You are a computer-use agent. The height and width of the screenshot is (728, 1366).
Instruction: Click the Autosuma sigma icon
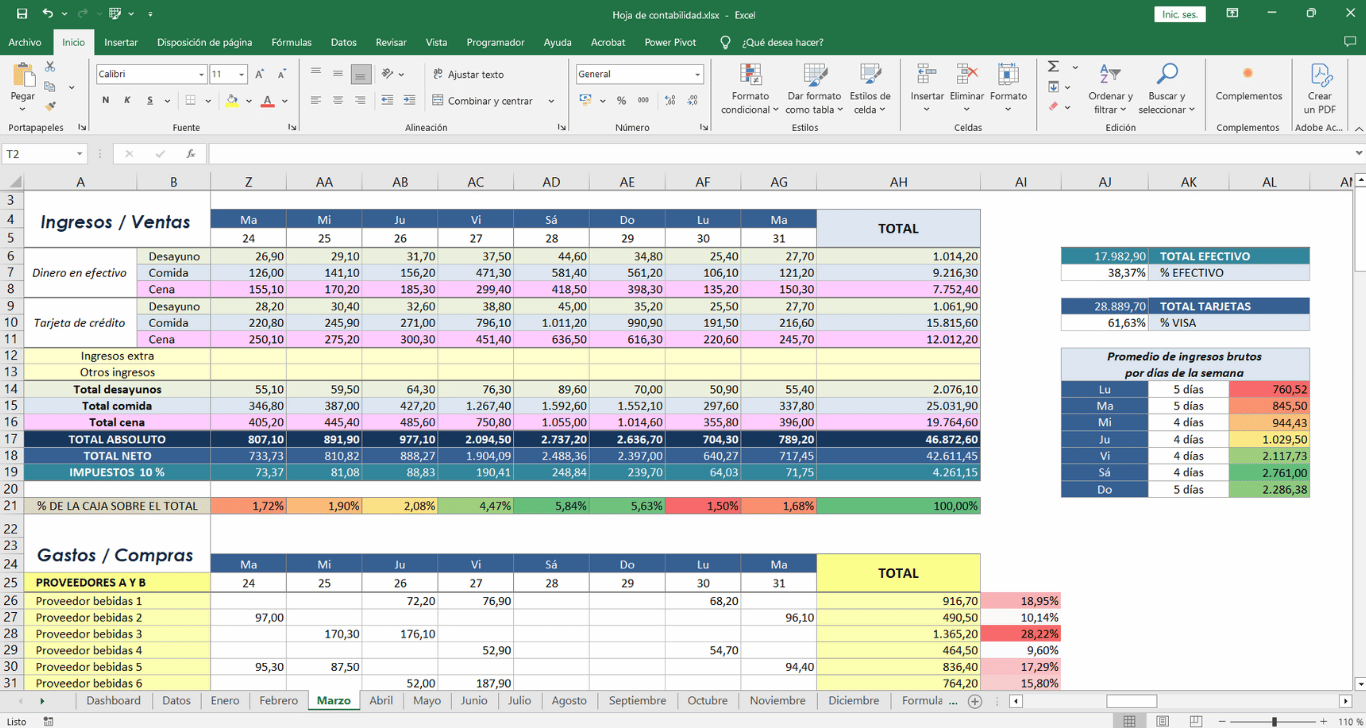(1054, 67)
